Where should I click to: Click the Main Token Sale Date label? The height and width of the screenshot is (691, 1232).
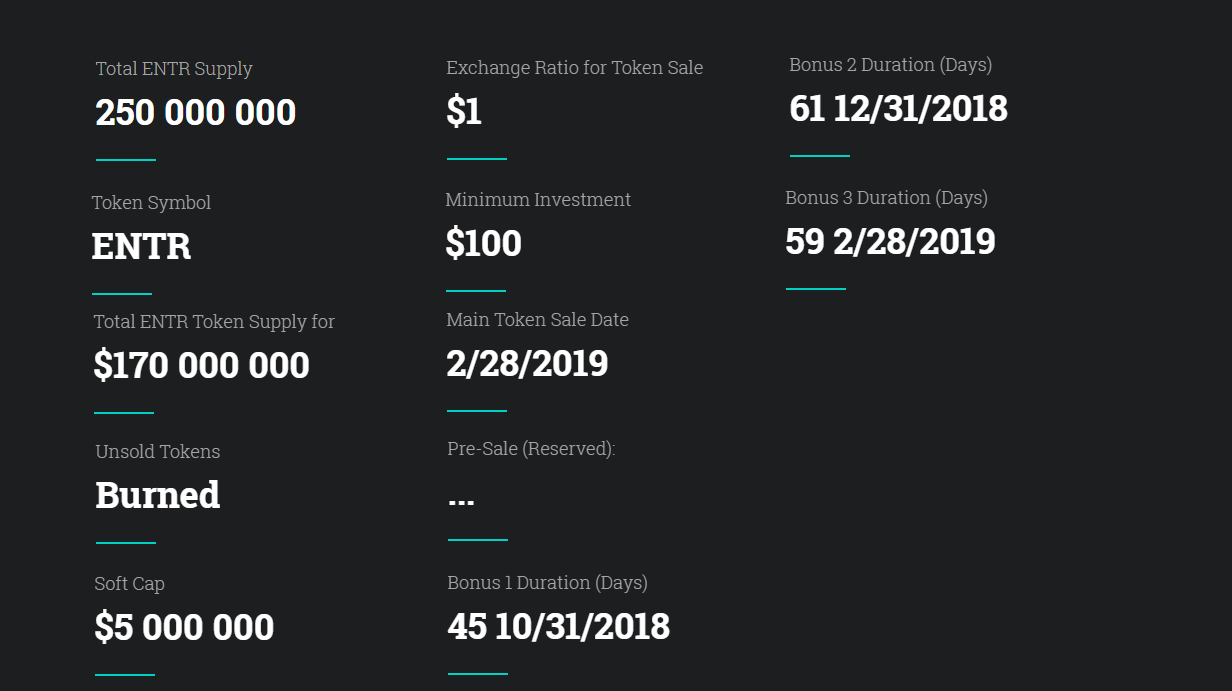point(537,320)
